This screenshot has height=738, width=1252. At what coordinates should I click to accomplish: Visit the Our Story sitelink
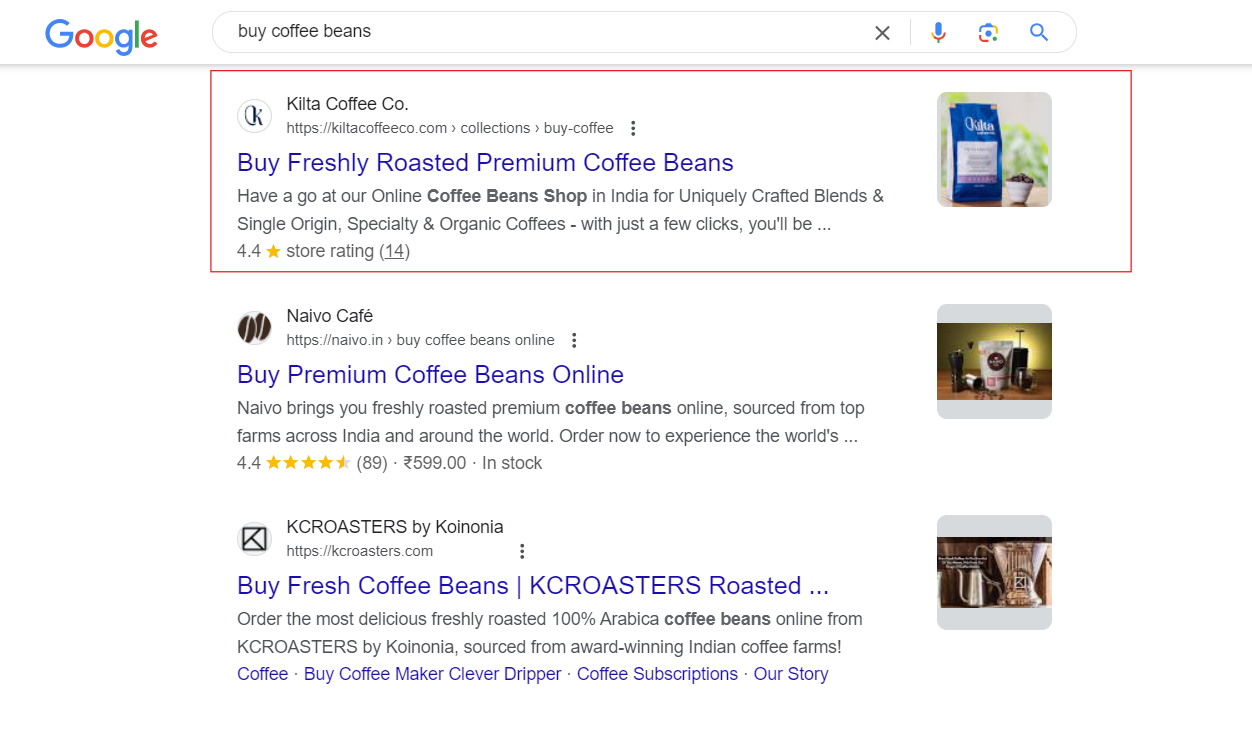[x=791, y=674]
